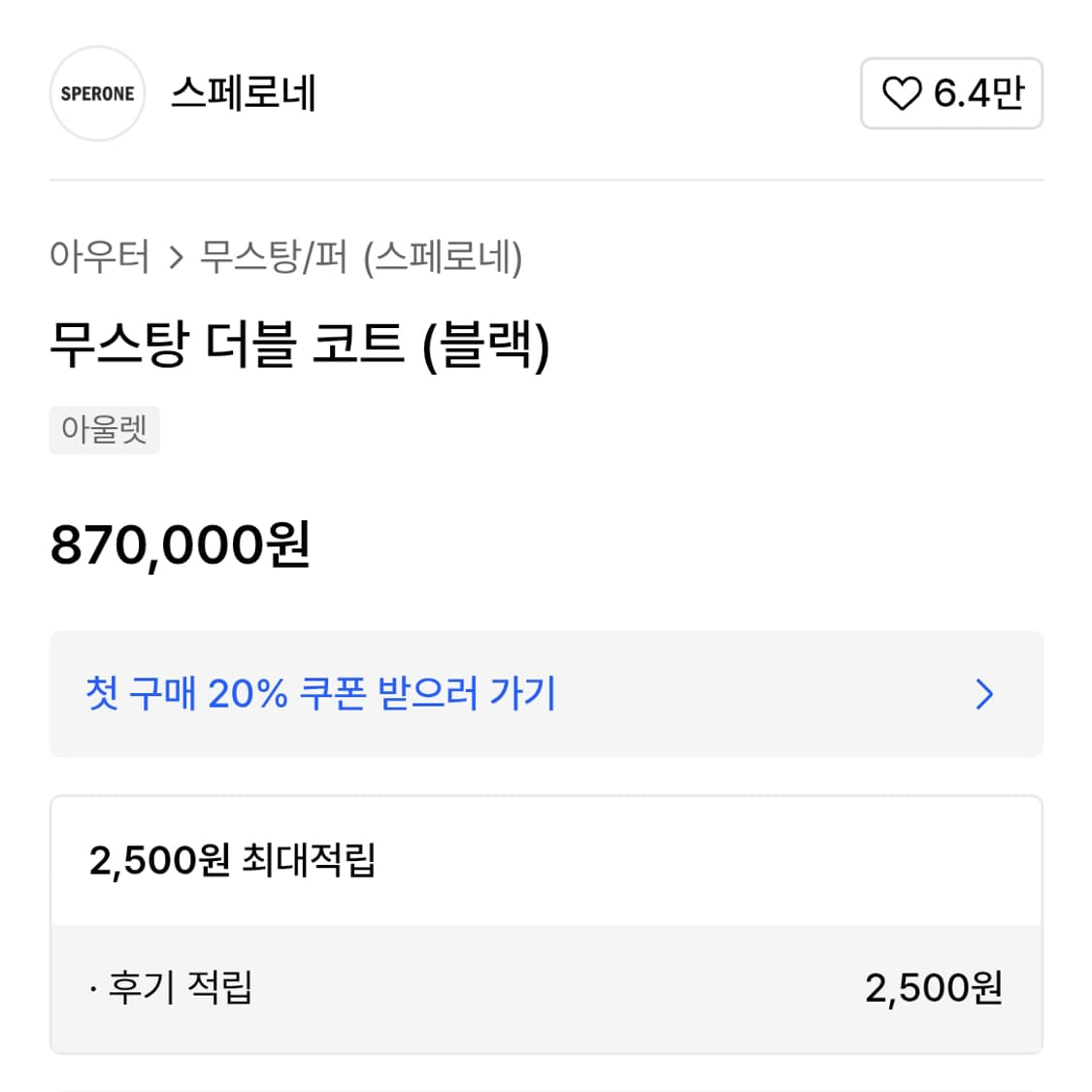Click the breadcrumb separator chevron after 아우터
The image size is (1092, 1092).
coord(175,257)
